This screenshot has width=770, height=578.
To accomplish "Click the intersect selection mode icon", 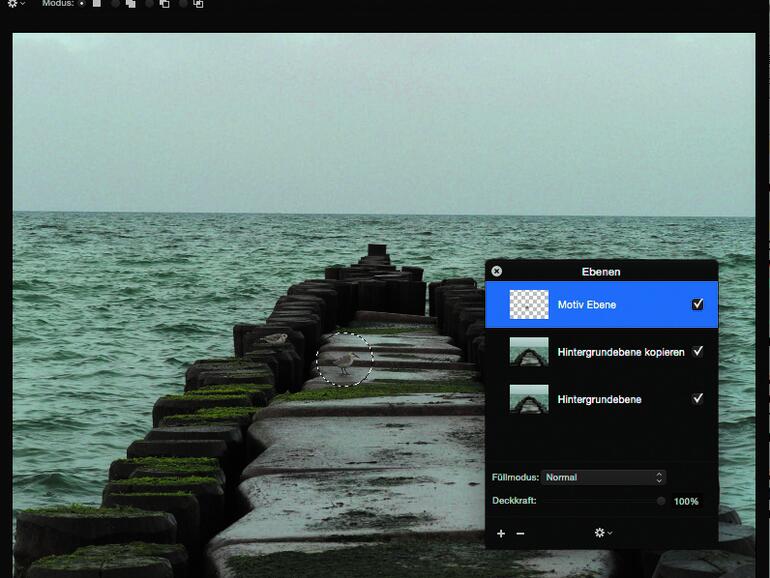I will 198,3.
